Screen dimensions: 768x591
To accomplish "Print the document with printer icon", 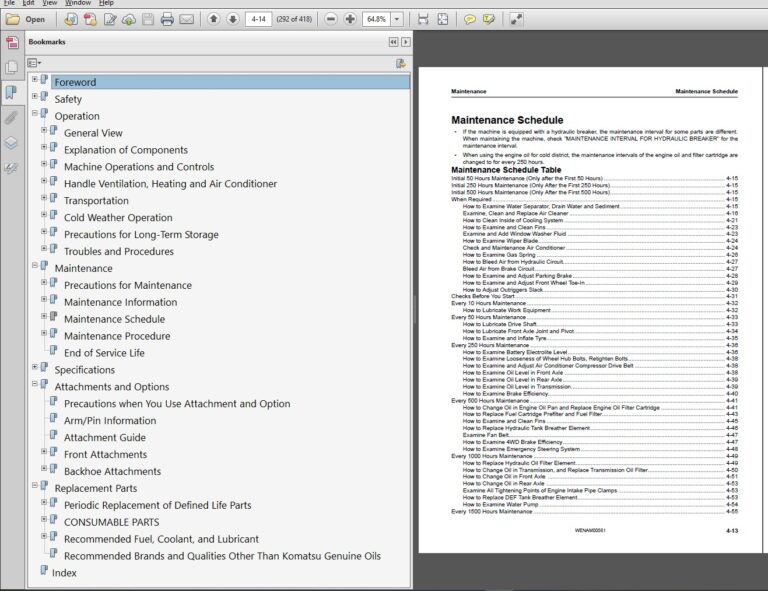I will tap(167, 20).
